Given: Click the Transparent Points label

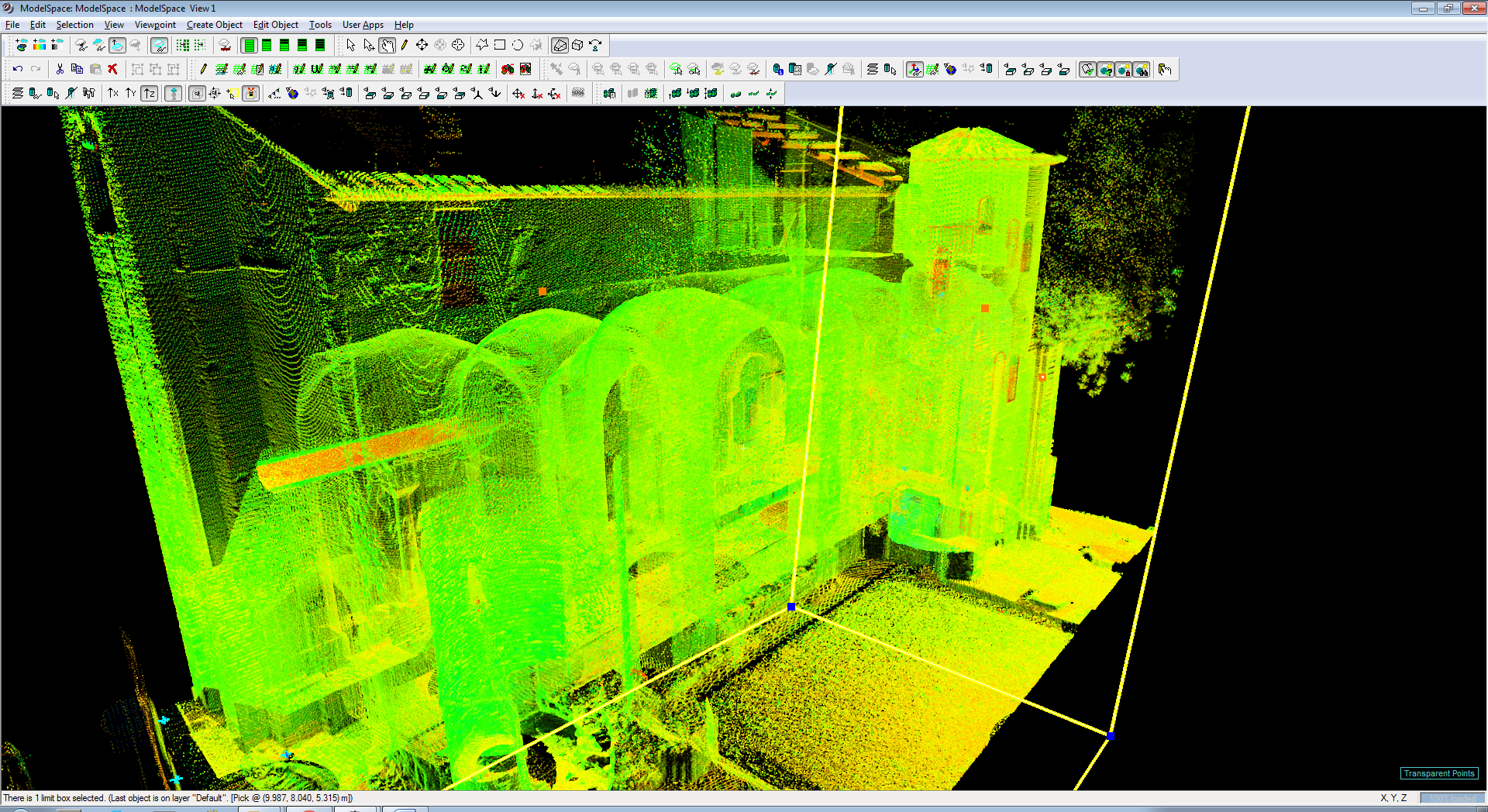Looking at the screenshot, I should (1439, 773).
